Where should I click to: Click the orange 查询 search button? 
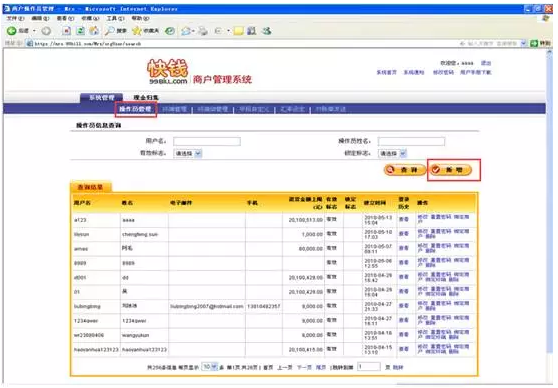(405, 170)
